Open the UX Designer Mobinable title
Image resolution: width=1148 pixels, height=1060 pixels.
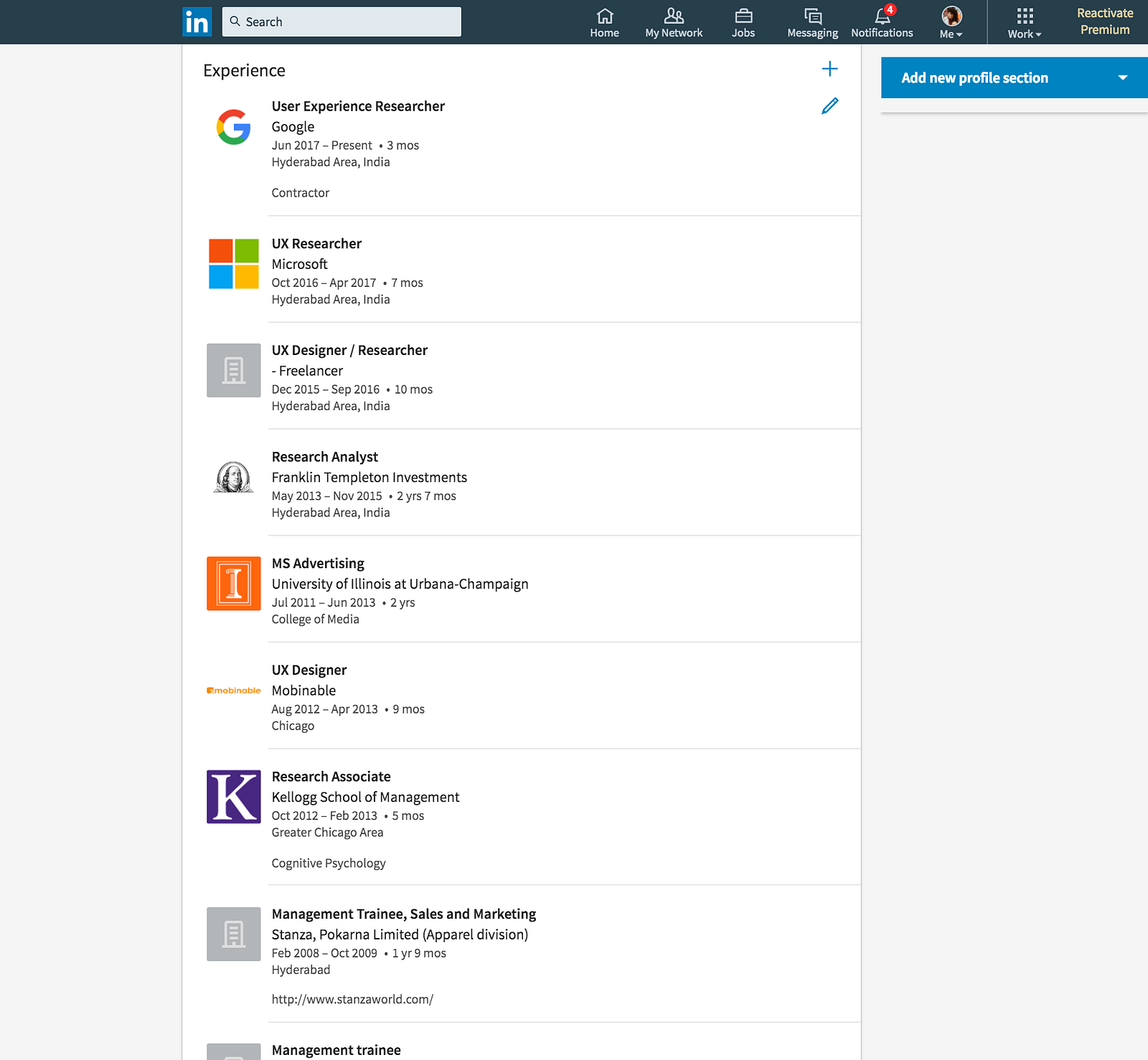click(309, 670)
